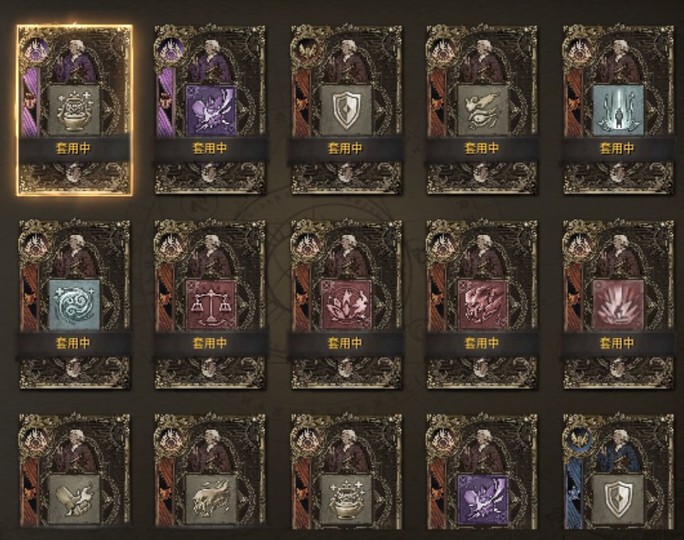Choose purple wing-slash icon on bottom-row card
Viewport: 684px width, 540px height.
click(x=482, y=499)
